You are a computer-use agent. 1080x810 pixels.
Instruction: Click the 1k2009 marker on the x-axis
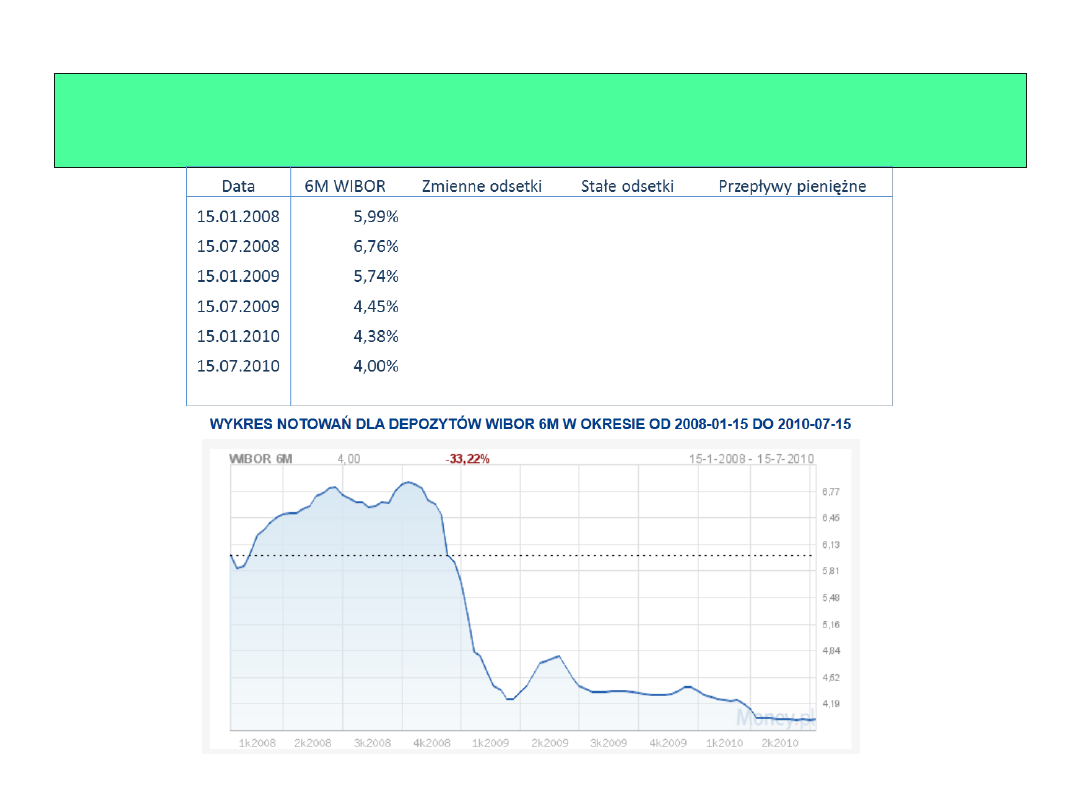tap(491, 743)
